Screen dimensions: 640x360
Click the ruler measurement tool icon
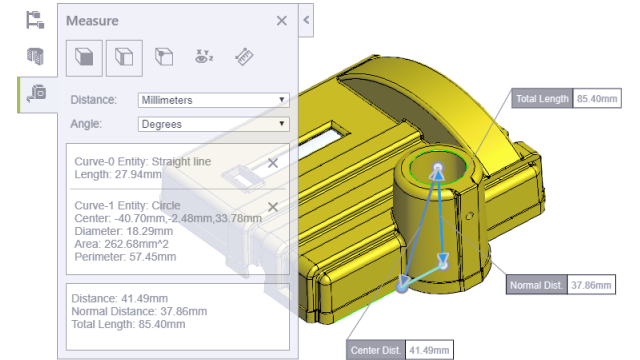tap(244, 57)
